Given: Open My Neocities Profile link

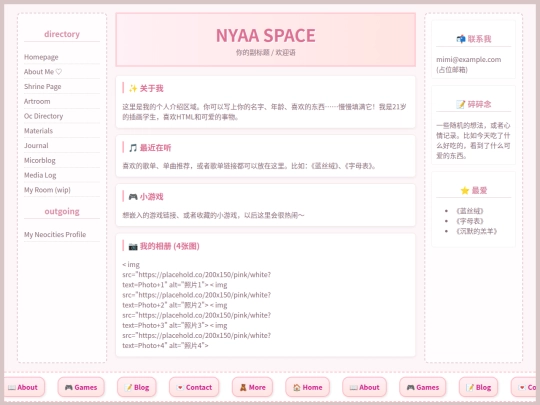Looking at the screenshot, I should point(55,235).
